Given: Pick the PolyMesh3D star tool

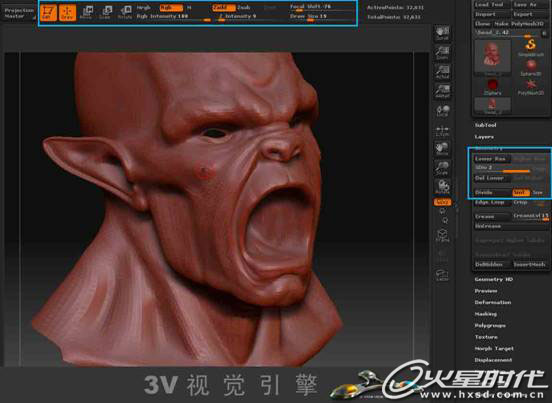Looking at the screenshot, I should [x=531, y=87].
